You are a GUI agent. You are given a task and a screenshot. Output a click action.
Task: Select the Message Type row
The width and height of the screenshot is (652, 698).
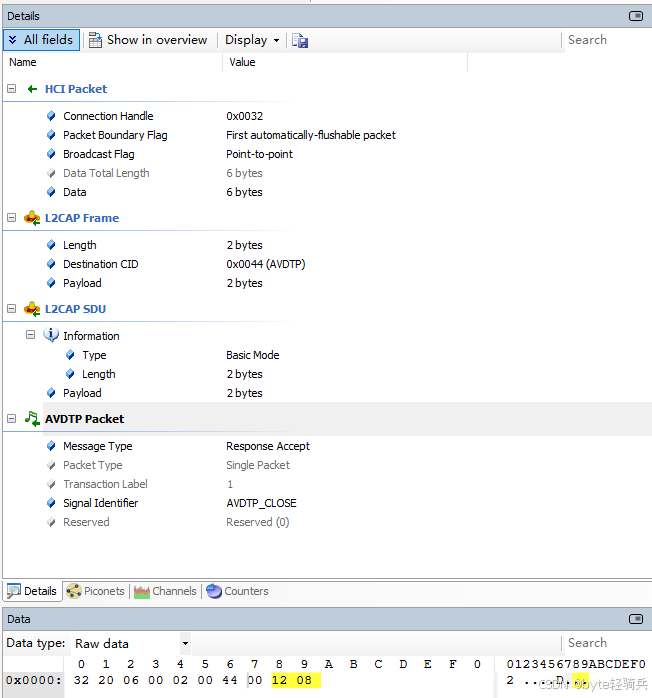tap(327, 446)
